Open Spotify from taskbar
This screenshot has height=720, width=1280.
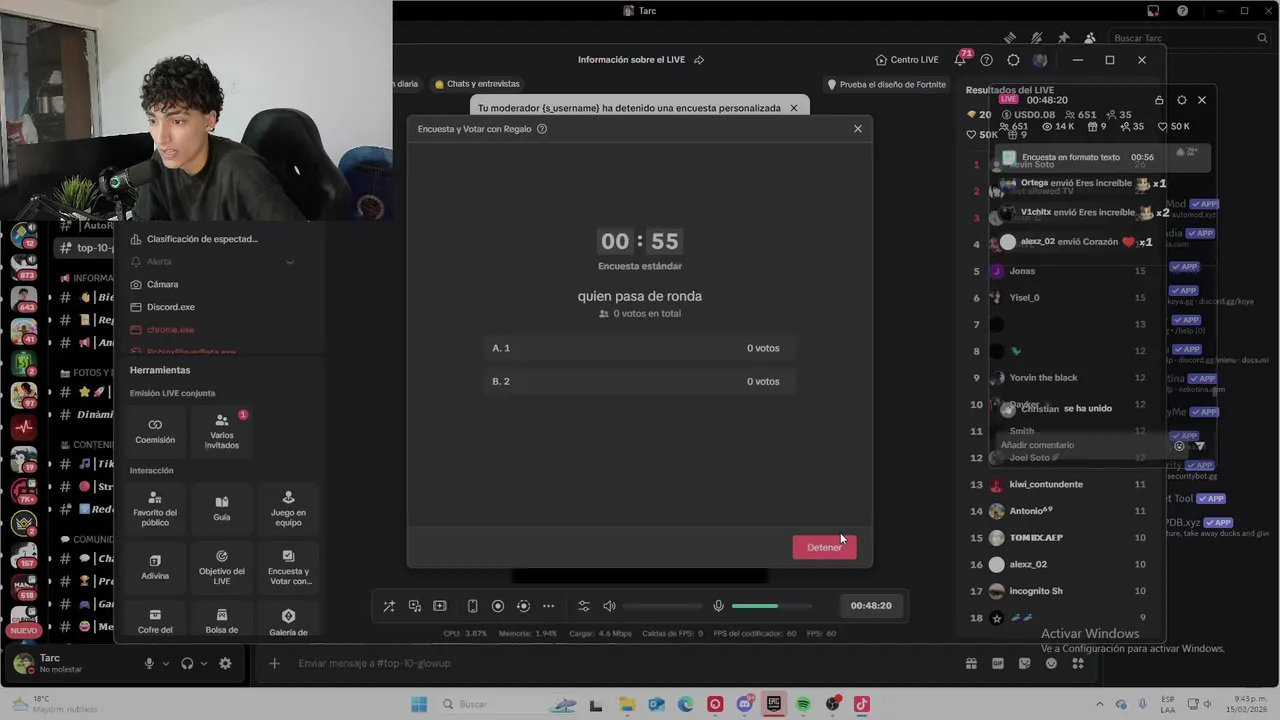point(803,704)
